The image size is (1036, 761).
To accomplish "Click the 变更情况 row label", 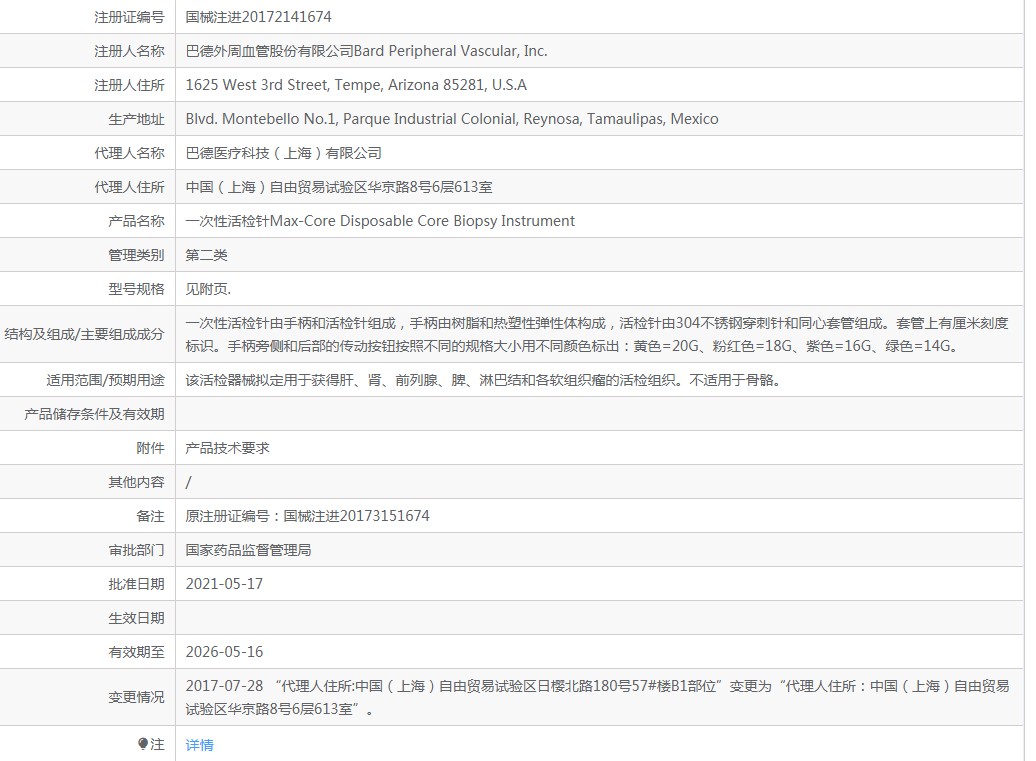I will click(x=136, y=698).
